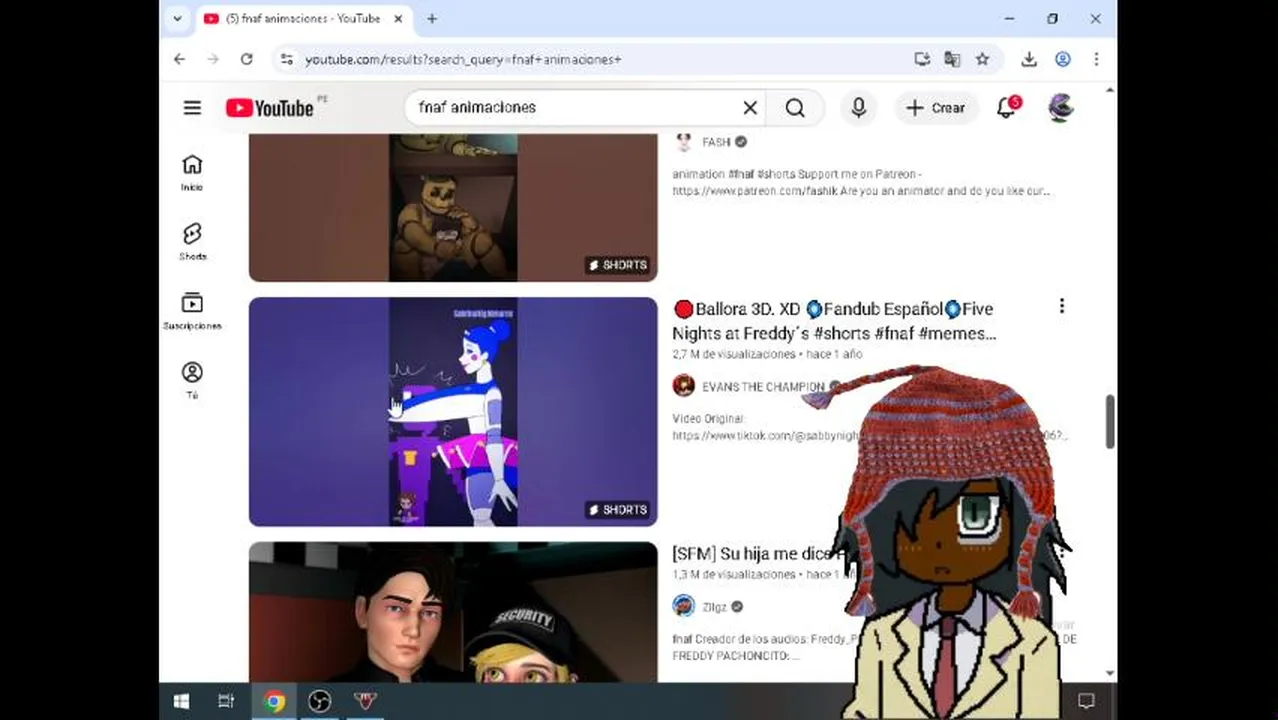Clear the search box with X
This screenshot has height=720, width=1278.
750,108
